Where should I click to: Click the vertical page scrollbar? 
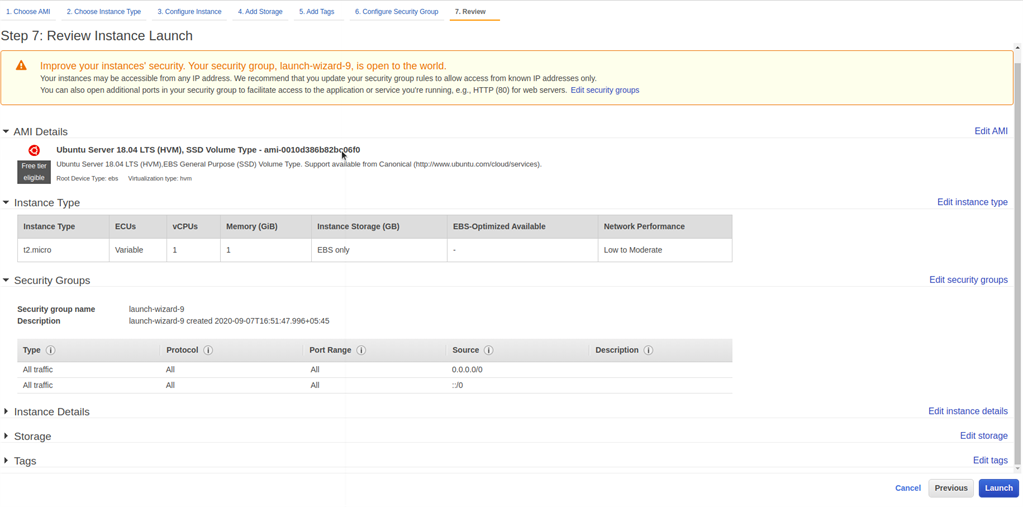tap(1018, 250)
